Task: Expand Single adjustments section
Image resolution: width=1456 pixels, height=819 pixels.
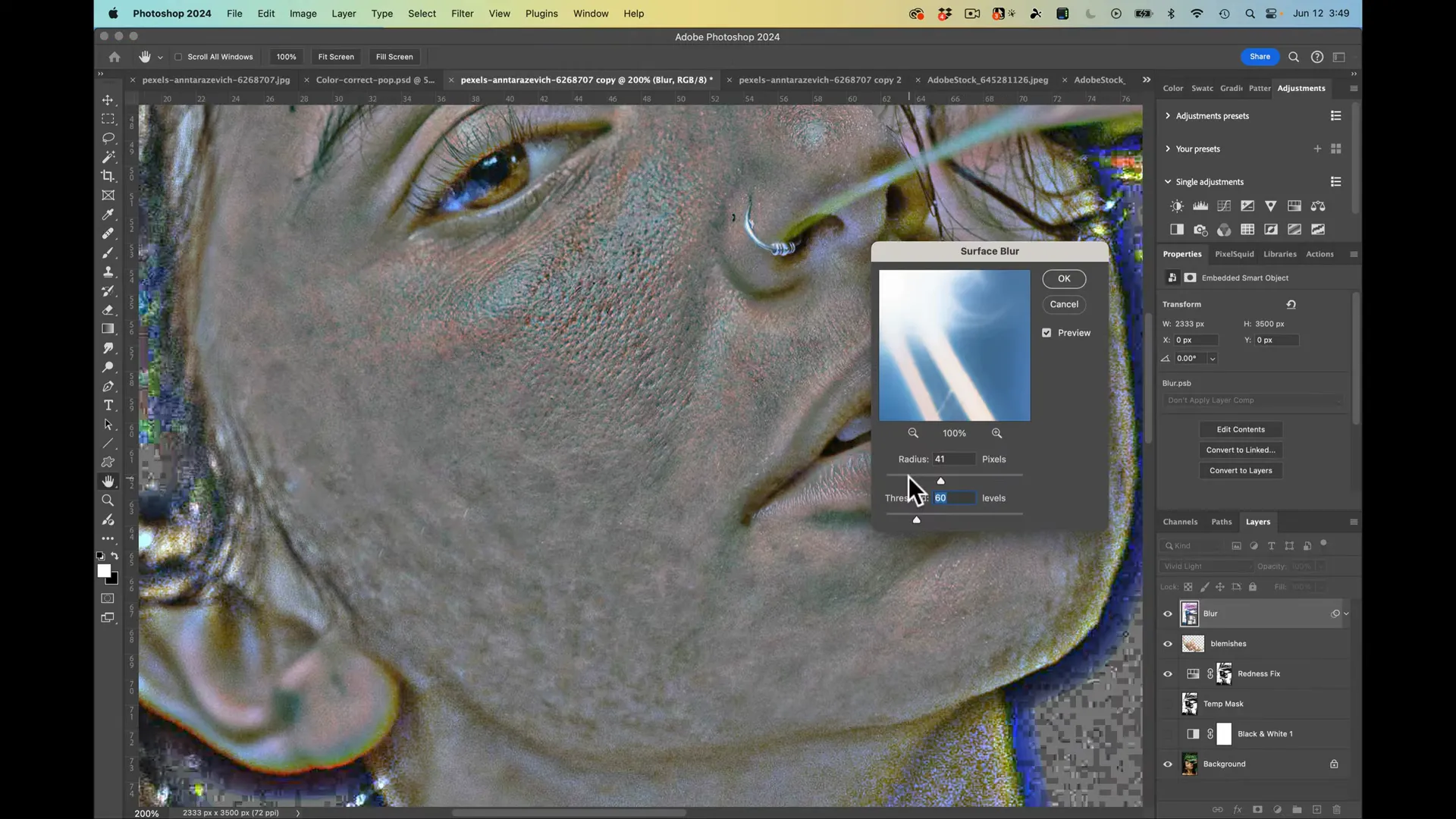Action: tap(1168, 181)
